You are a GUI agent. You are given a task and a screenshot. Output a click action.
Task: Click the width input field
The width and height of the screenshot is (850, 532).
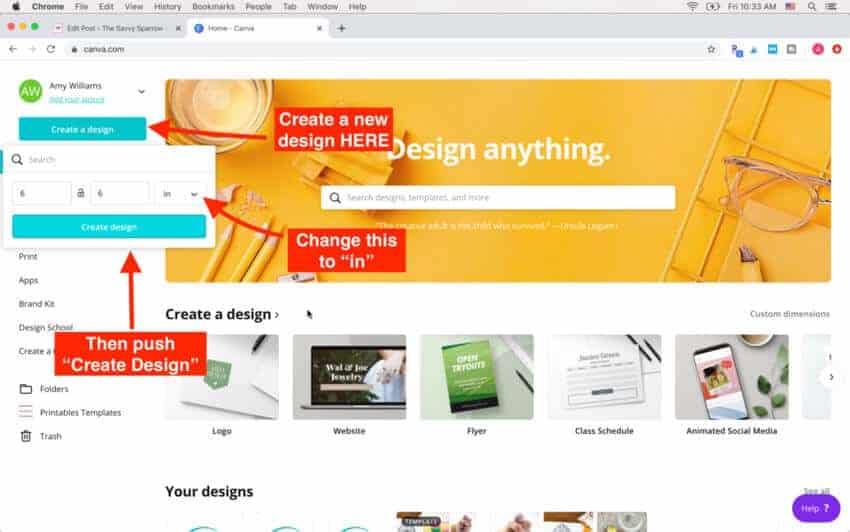click(x=42, y=194)
